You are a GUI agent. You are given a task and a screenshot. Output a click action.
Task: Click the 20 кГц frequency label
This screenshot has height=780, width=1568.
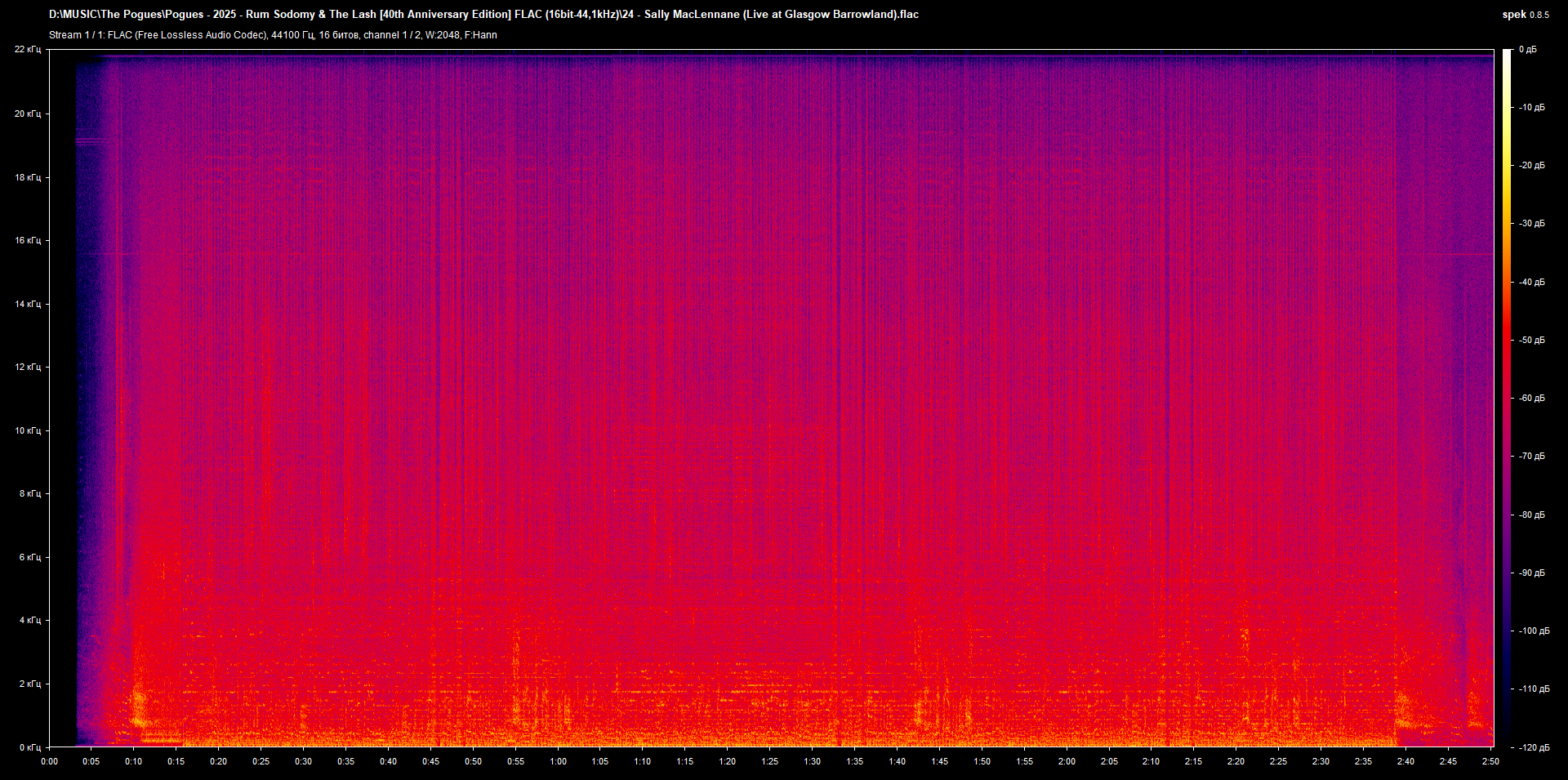(28, 114)
